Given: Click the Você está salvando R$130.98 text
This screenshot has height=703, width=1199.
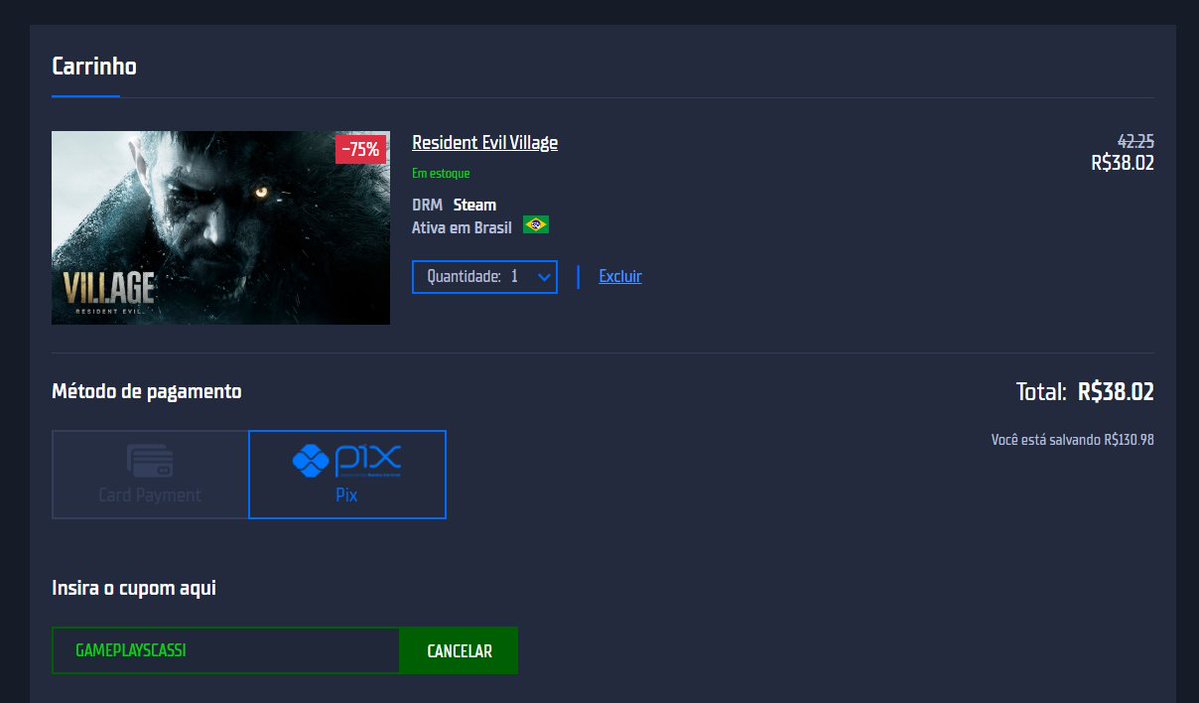Looking at the screenshot, I should [x=1073, y=440].
